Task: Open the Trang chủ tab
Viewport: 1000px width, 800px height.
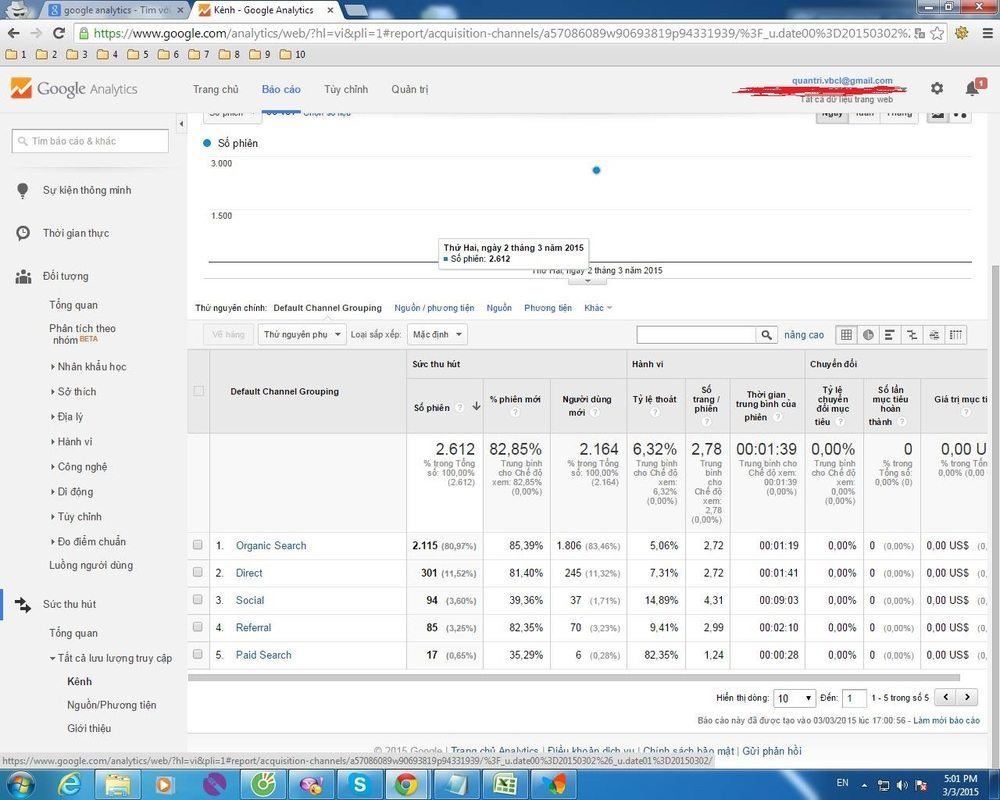Action: click(216, 89)
